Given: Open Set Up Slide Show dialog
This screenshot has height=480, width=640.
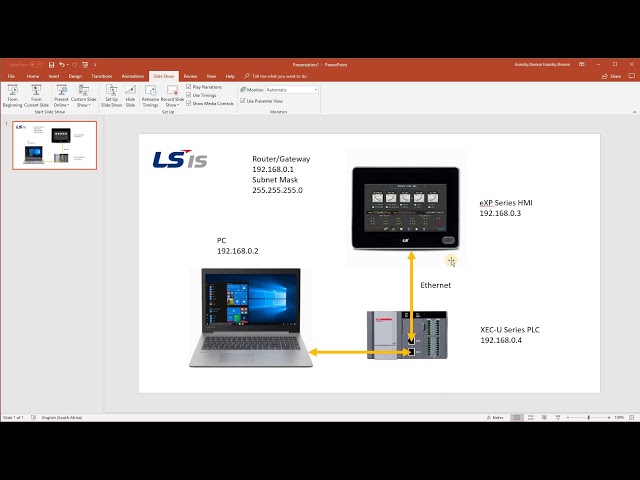Looking at the screenshot, I should tap(111, 96).
